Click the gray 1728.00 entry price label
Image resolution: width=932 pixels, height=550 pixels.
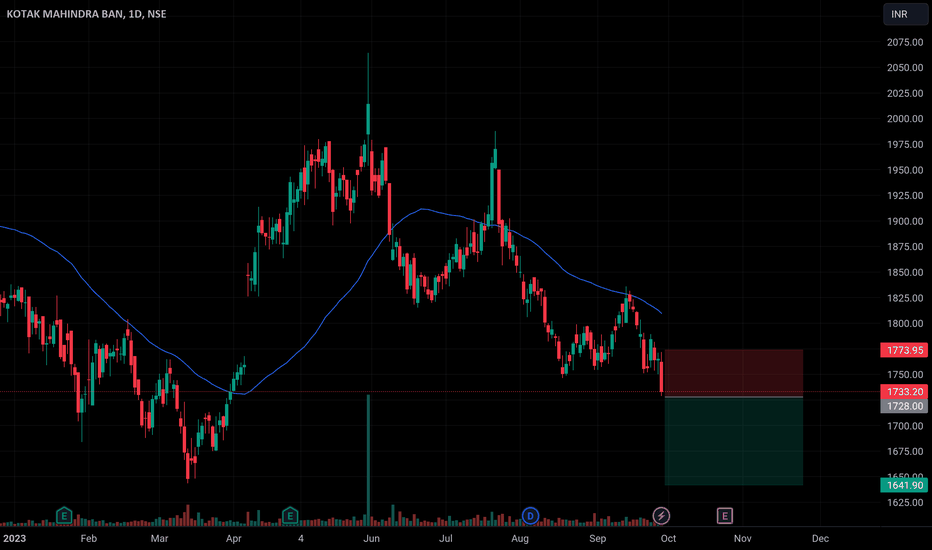coord(904,406)
